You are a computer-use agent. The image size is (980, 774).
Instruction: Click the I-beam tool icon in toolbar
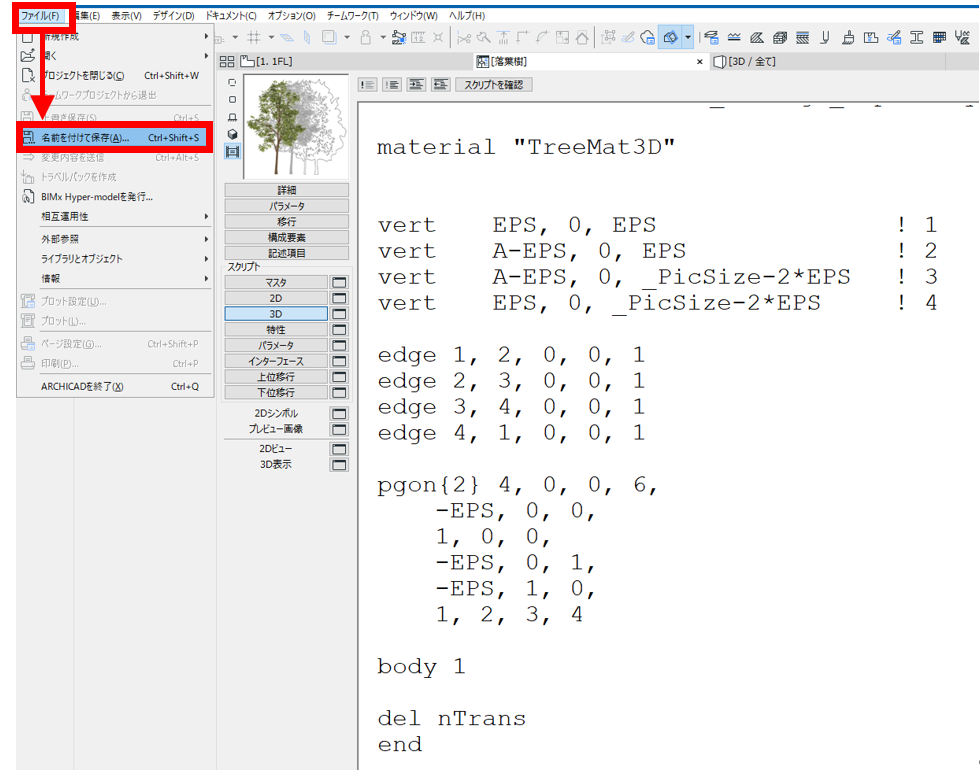click(916, 38)
